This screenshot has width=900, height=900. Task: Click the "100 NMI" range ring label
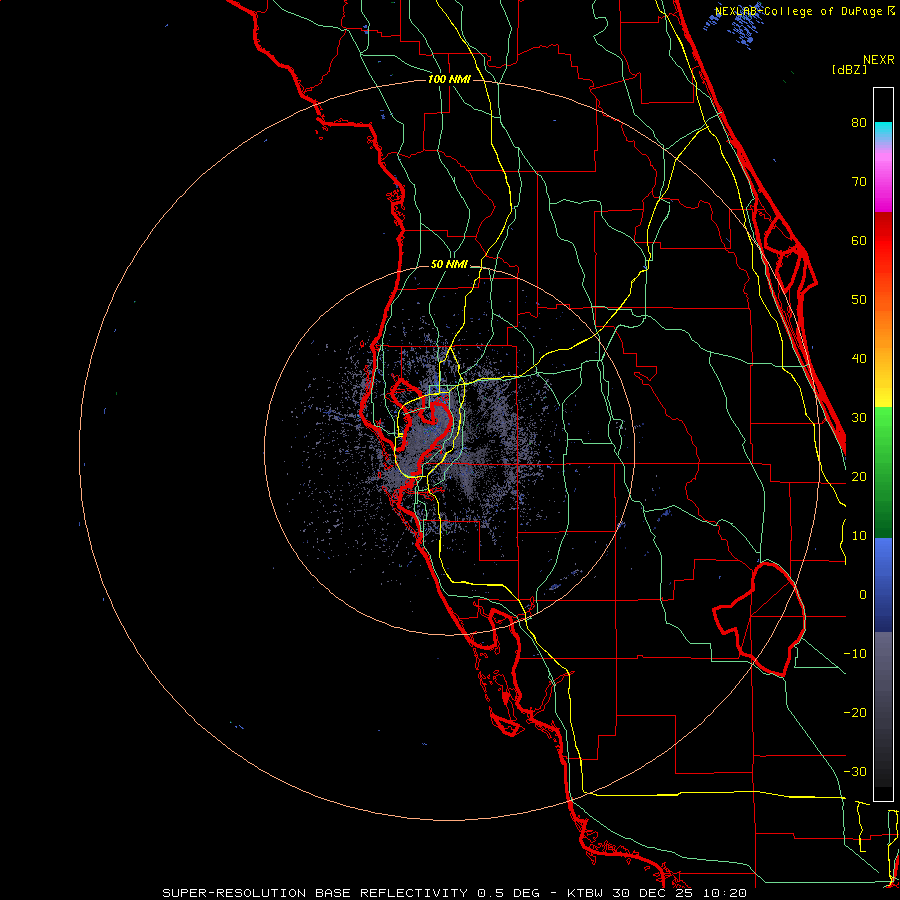pyautogui.click(x=449, y=79)
